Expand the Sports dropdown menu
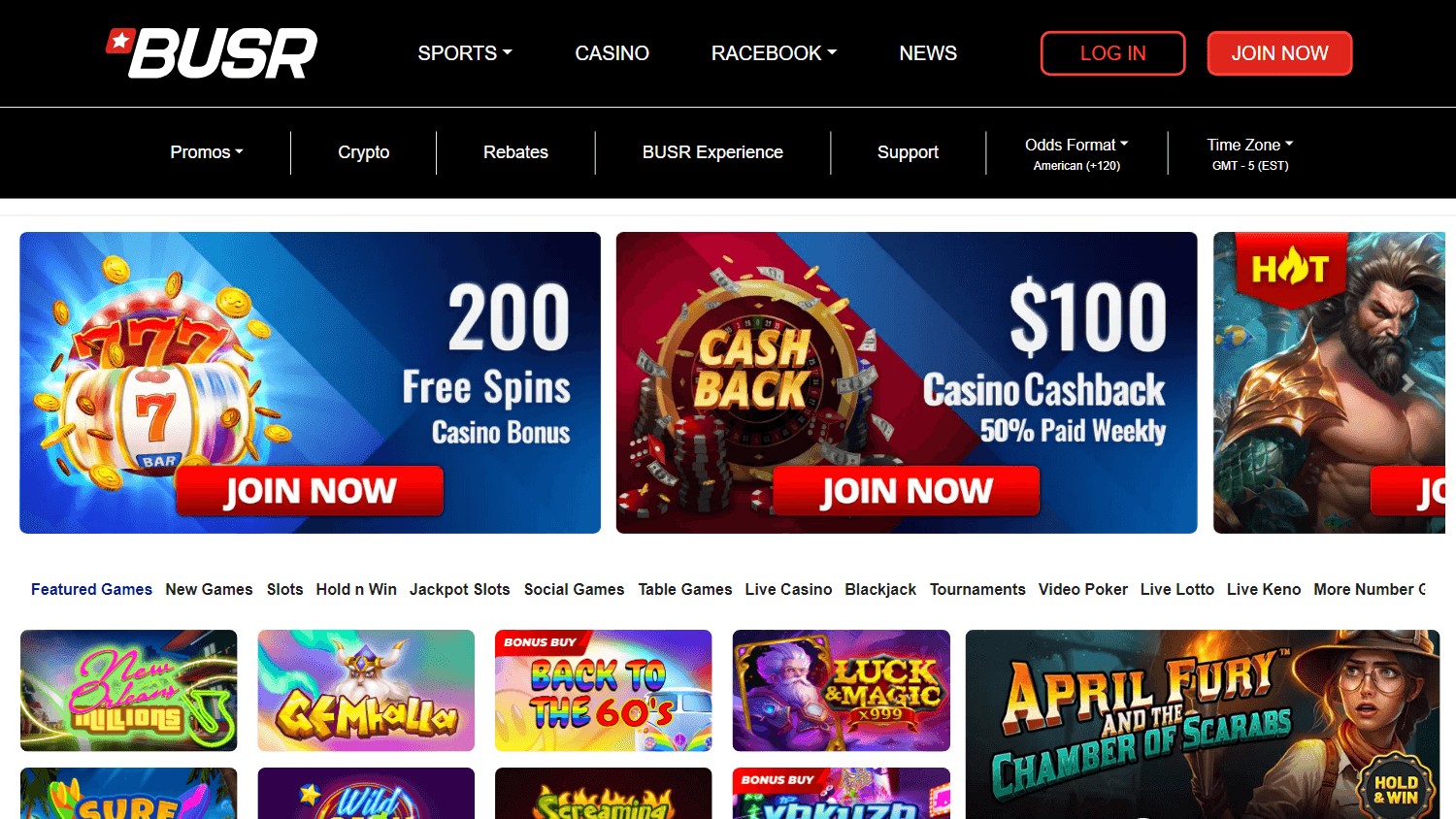This screenshot has height=819, width=1456. 465,53
